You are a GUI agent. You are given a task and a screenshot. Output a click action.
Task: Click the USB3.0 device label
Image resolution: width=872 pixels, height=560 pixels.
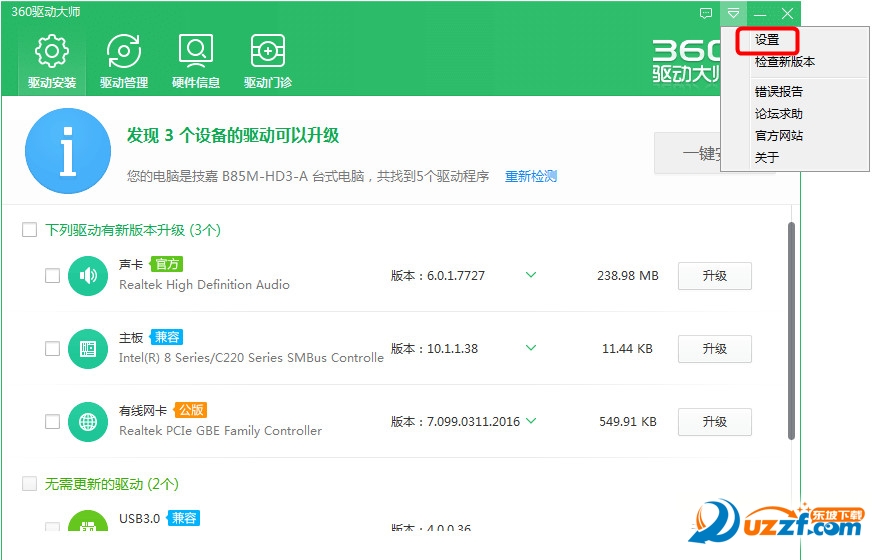[140, 518]
